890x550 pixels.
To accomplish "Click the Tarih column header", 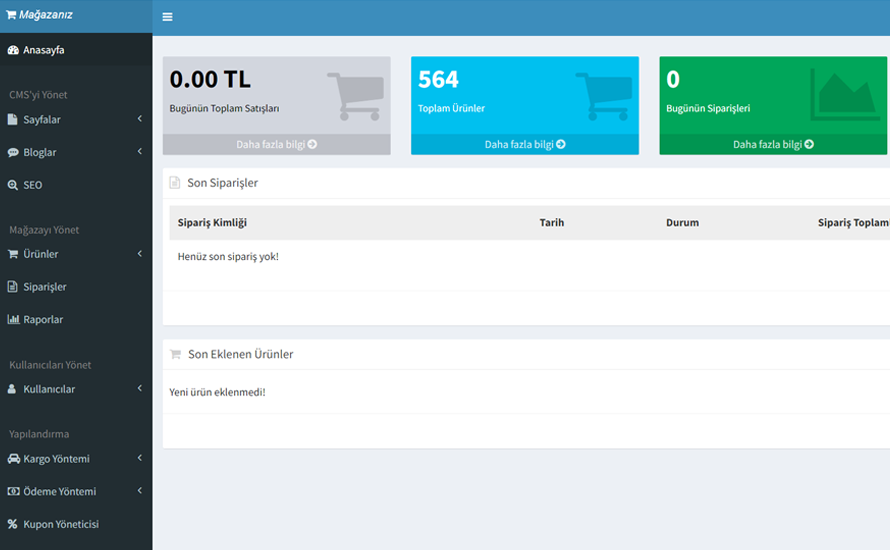I will [552, 222].
